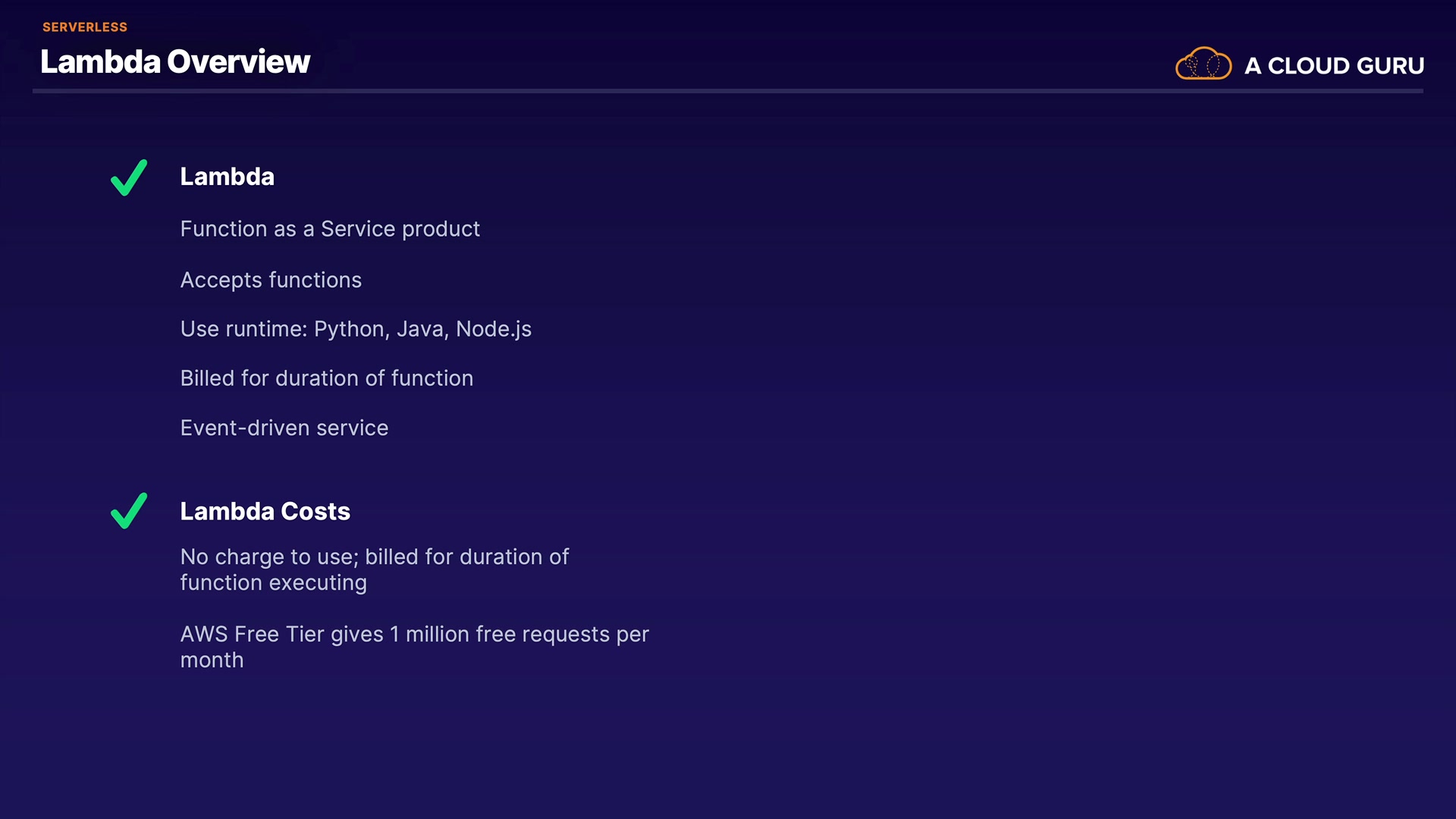Click the green checkmark beside Lambda Costs

click(x=129, y=511)
